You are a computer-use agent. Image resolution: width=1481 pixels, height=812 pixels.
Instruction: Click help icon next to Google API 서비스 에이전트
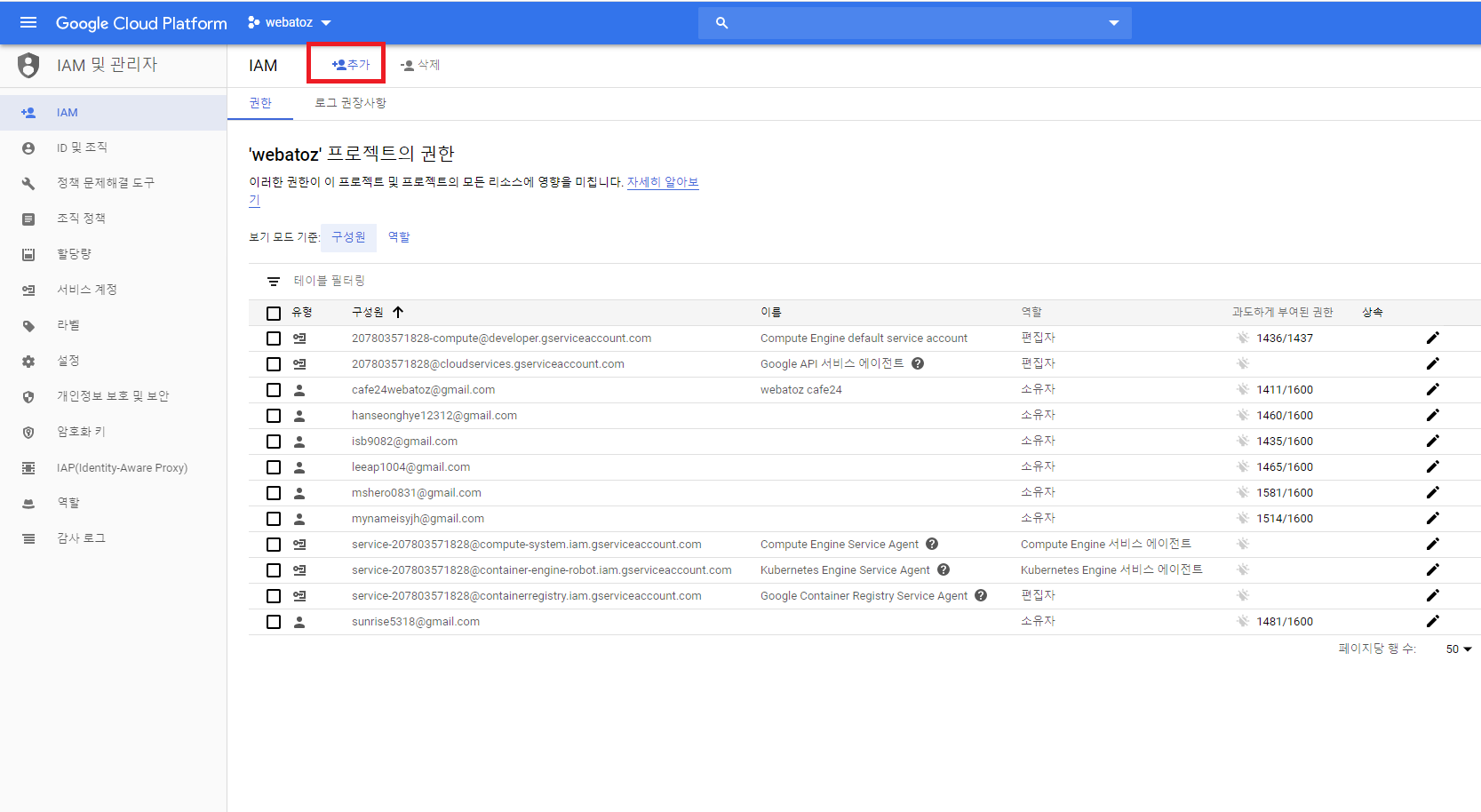(918, 363)
